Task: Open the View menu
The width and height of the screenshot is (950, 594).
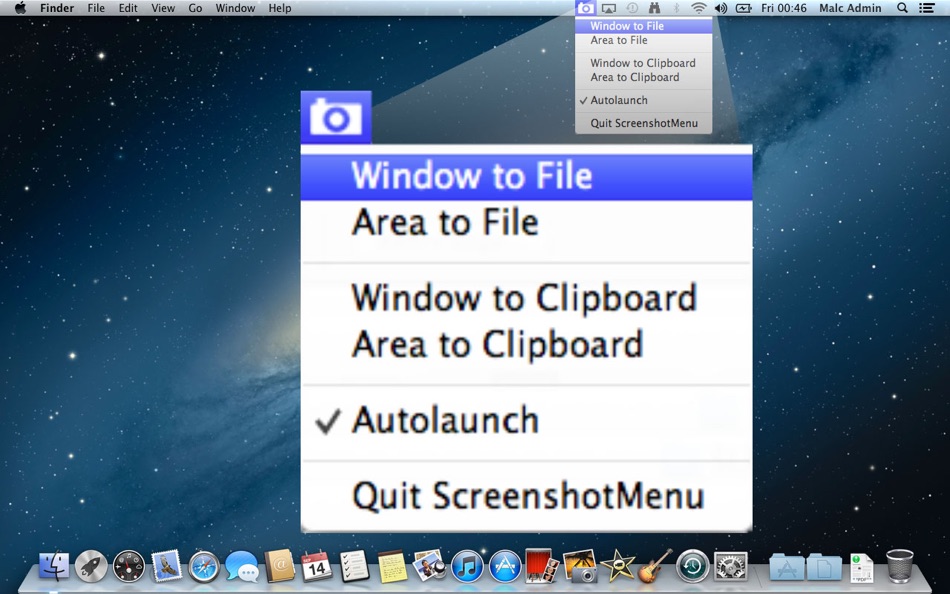Action: click(163, 8)
